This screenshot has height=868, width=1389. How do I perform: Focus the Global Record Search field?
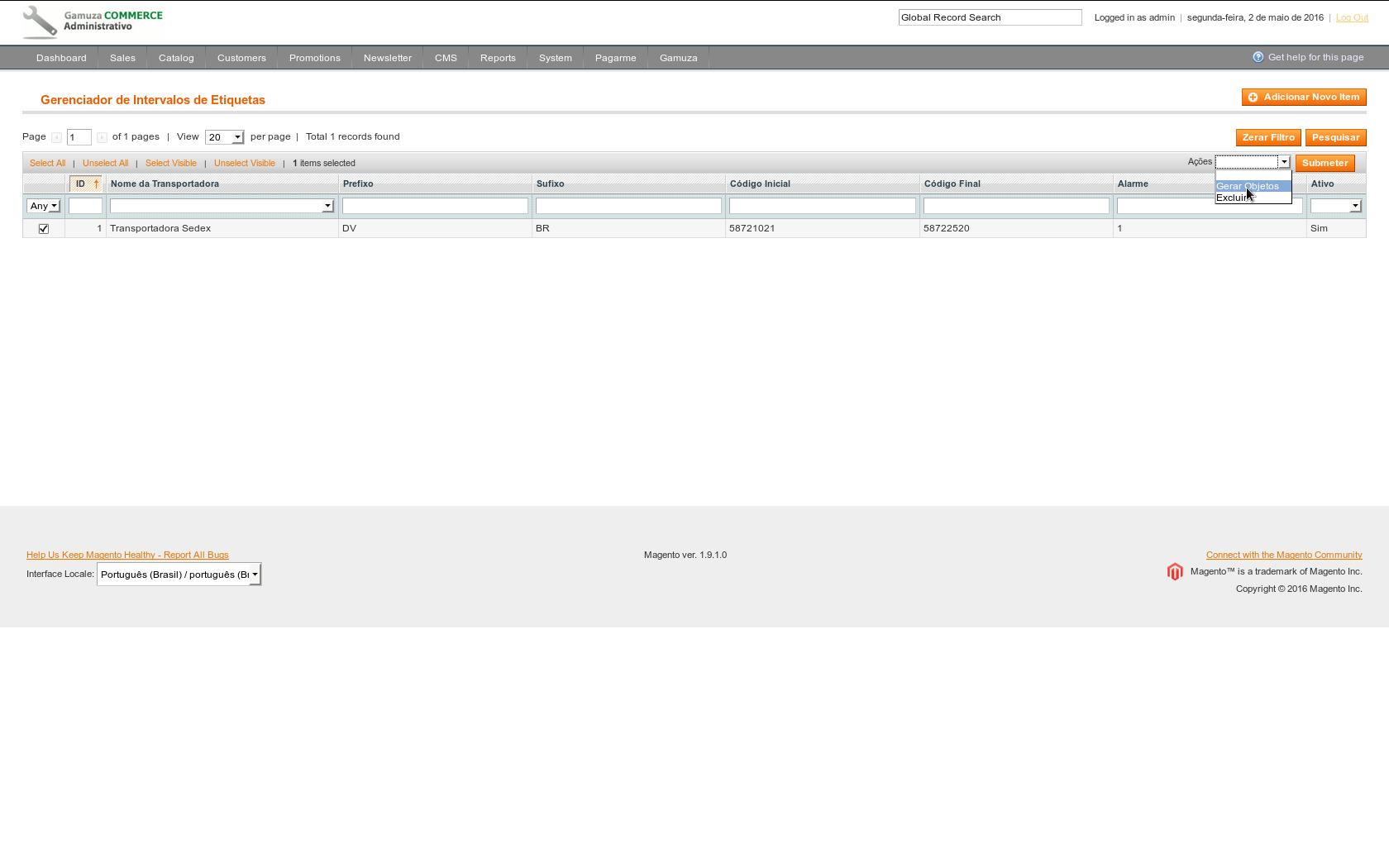(x=990, y=17)
